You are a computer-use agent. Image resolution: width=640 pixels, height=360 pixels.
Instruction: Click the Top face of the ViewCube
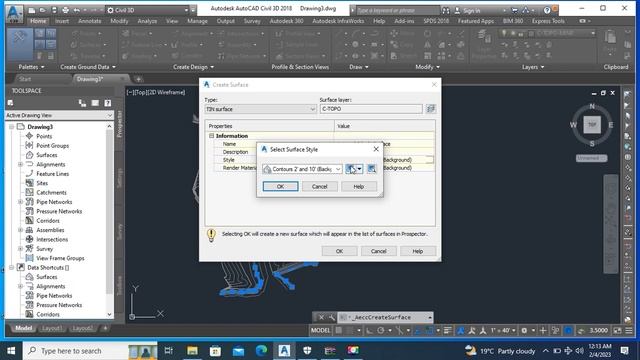[x=592, y=124]
